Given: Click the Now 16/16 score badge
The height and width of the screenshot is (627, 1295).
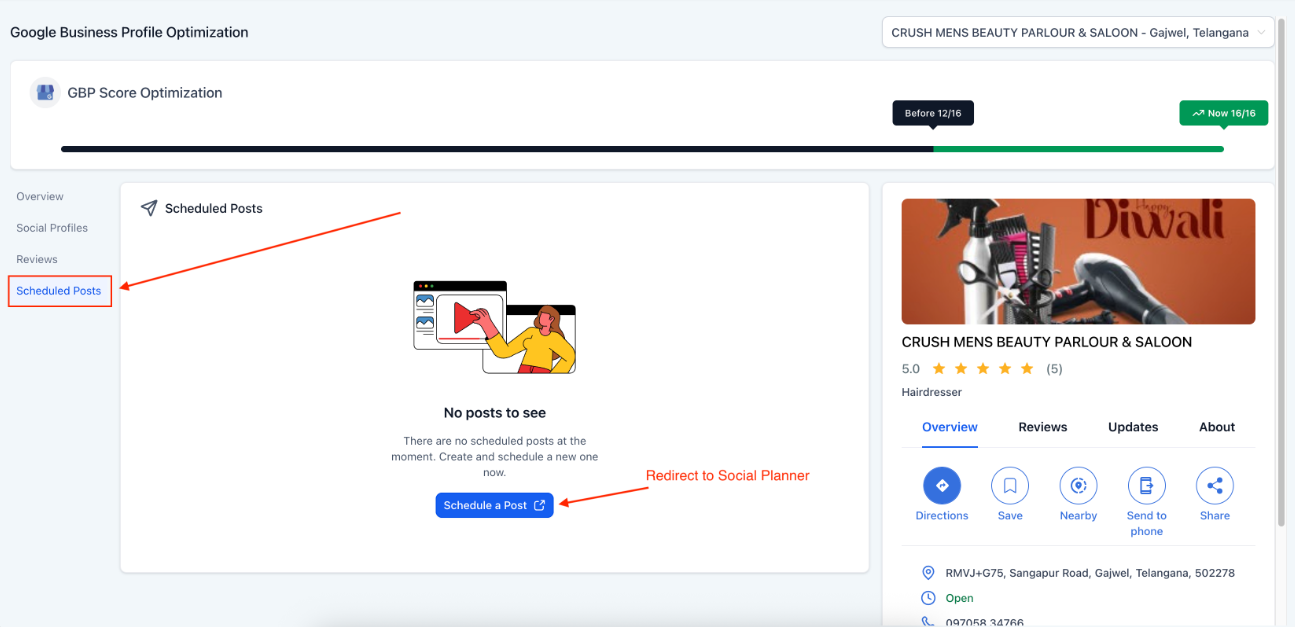Looking at the screenshot, I should (x=1224, y=113).
